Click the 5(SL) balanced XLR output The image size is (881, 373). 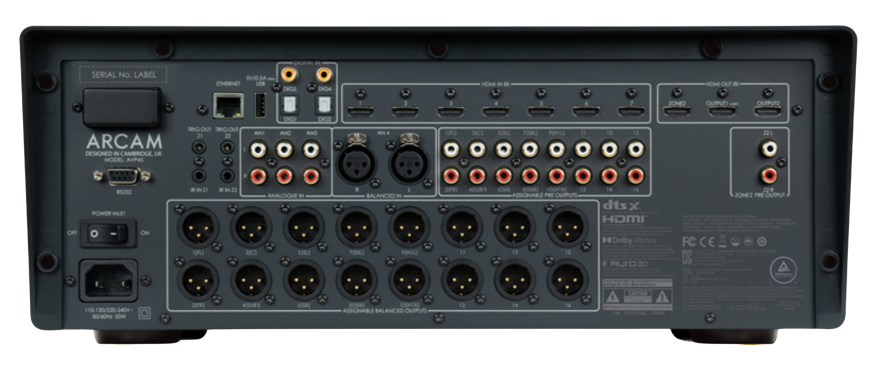tap(304, 227)
